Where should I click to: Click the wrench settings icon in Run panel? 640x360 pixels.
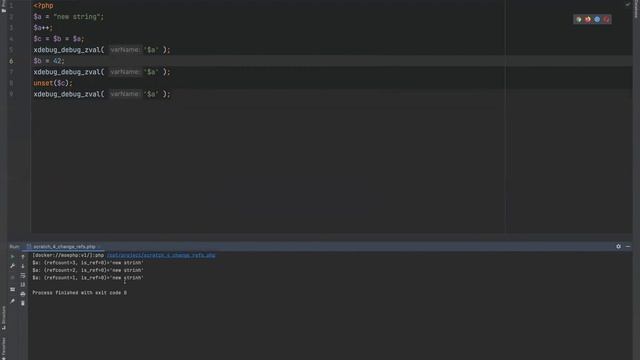[x=13, y=266]
